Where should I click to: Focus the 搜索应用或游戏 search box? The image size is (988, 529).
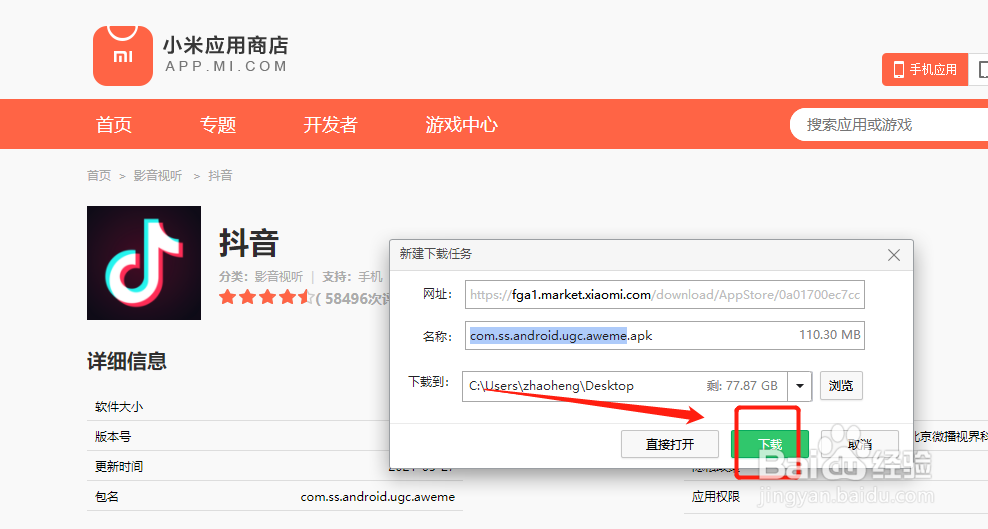click(x=888, y=125)
